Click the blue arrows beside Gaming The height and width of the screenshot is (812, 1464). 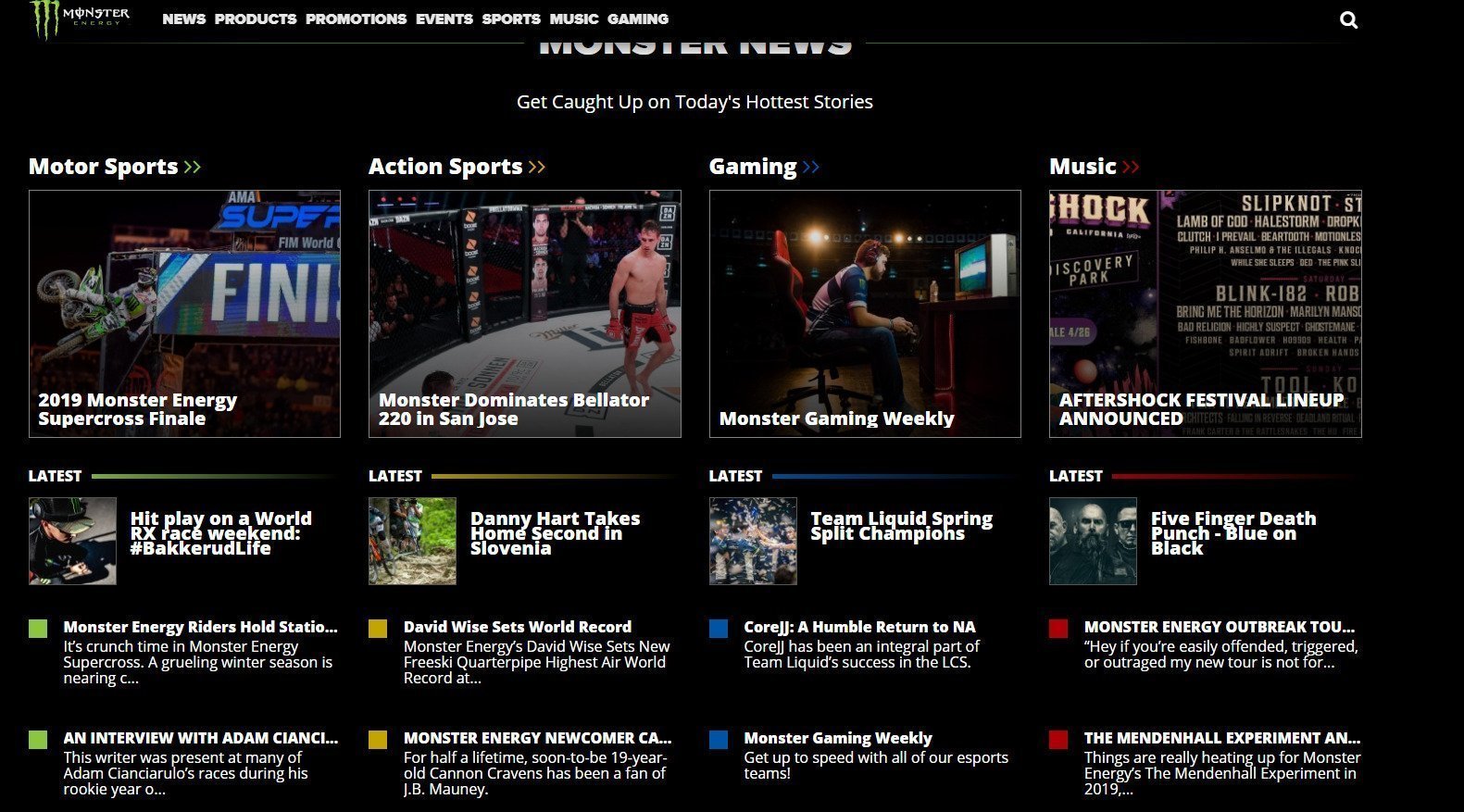(x=811, y=168)
